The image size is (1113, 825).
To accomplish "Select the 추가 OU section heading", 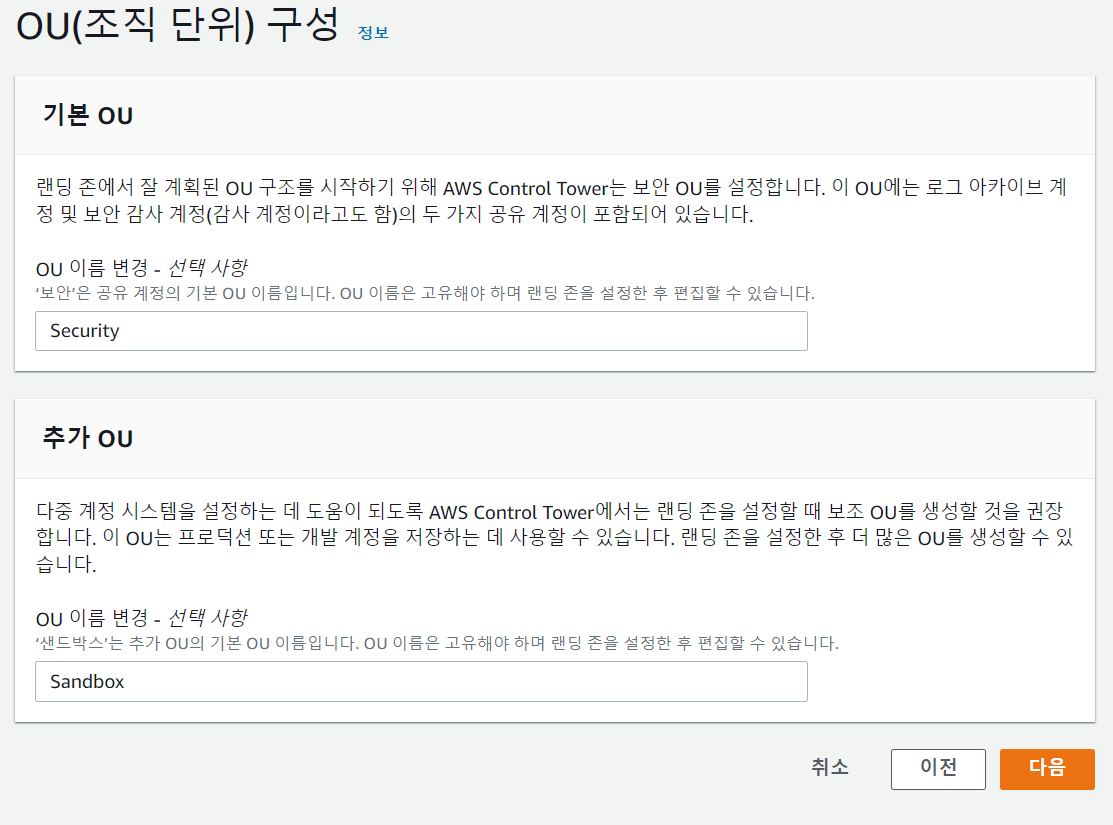I will pyautogui.click(x=88, y=438).
